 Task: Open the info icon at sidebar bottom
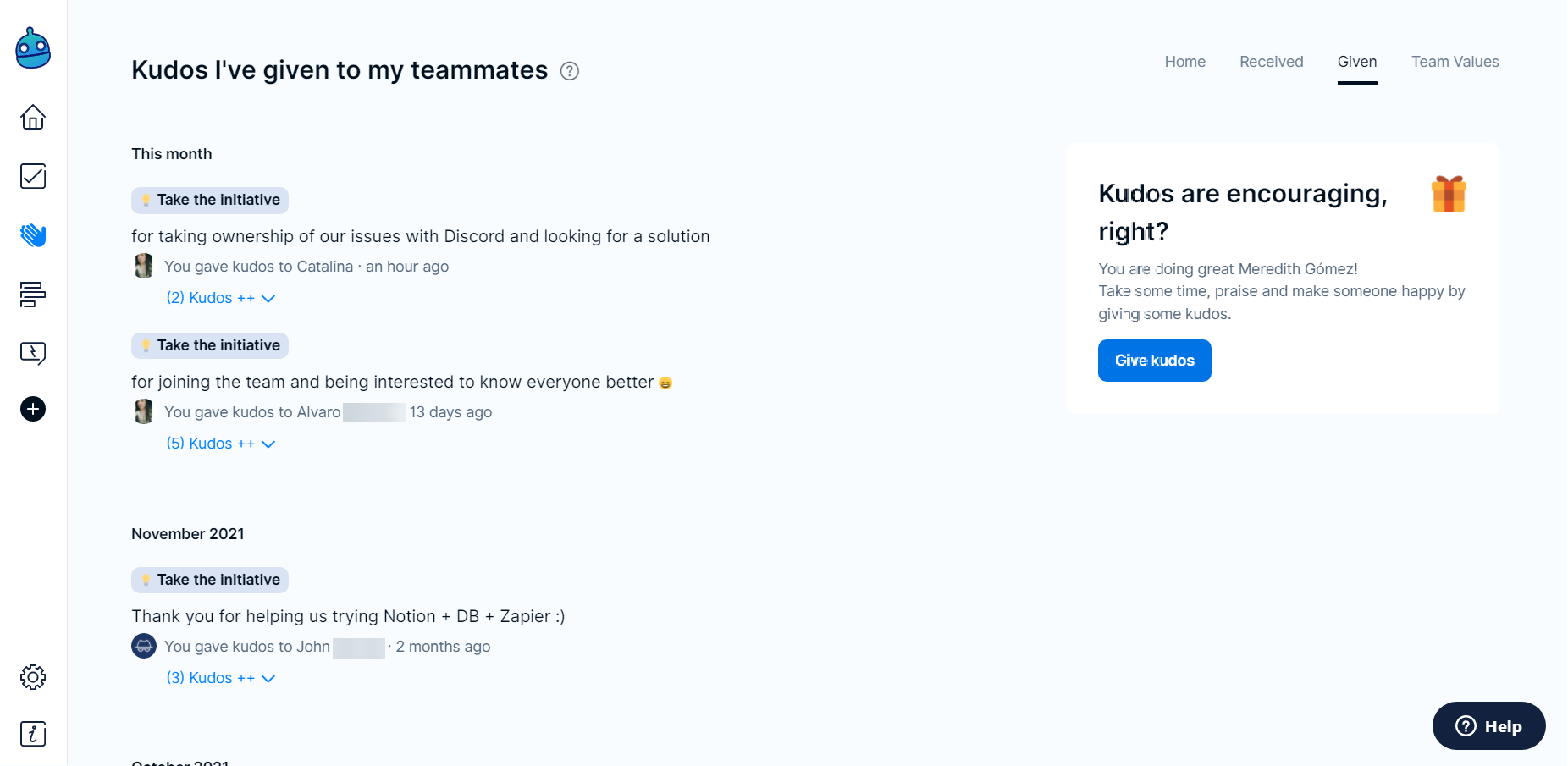point(33,734)
